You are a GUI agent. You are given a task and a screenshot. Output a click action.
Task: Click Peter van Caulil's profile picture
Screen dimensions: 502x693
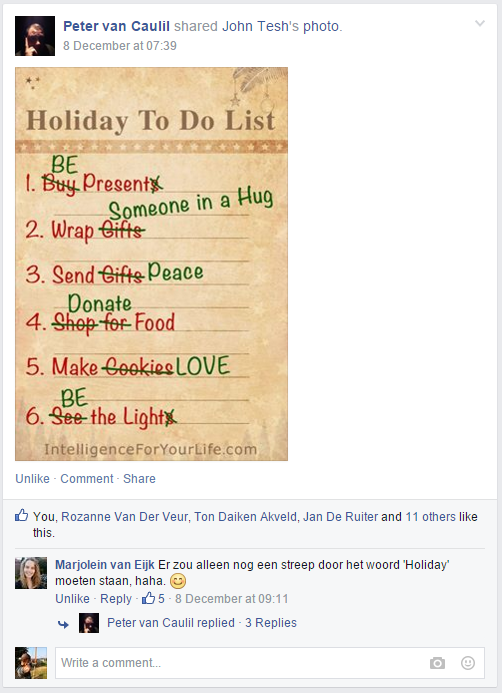click(35, 36)
